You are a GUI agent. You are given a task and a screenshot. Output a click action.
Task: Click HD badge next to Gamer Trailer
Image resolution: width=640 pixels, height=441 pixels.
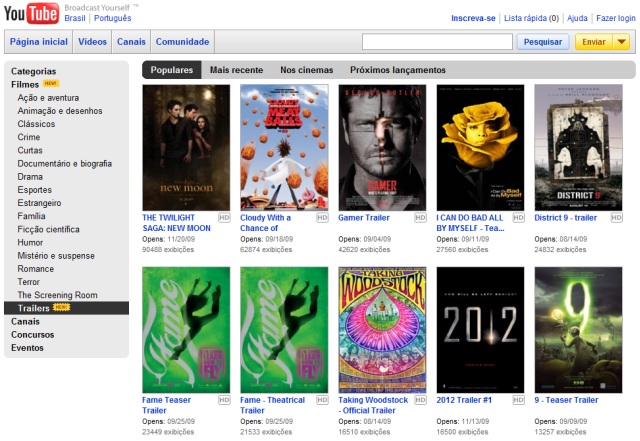(420, 218)
